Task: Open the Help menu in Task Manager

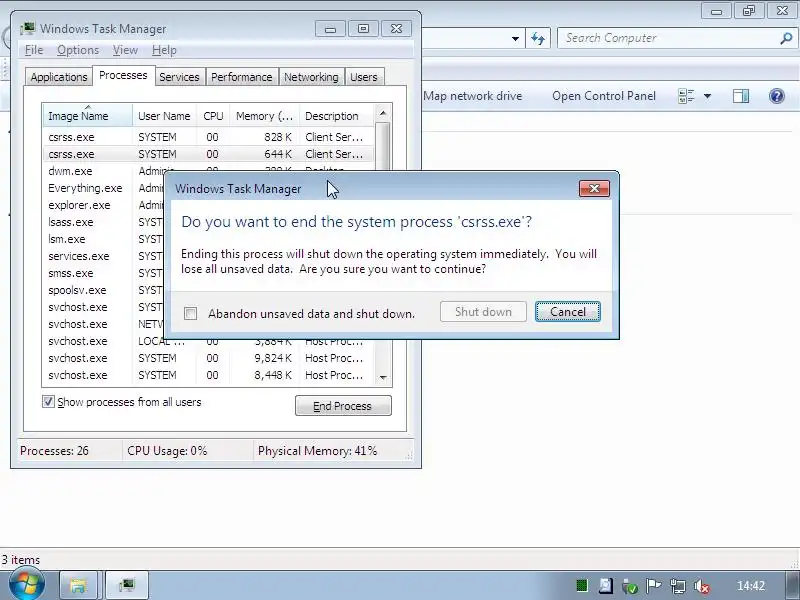Action: (x=164, y=50)
